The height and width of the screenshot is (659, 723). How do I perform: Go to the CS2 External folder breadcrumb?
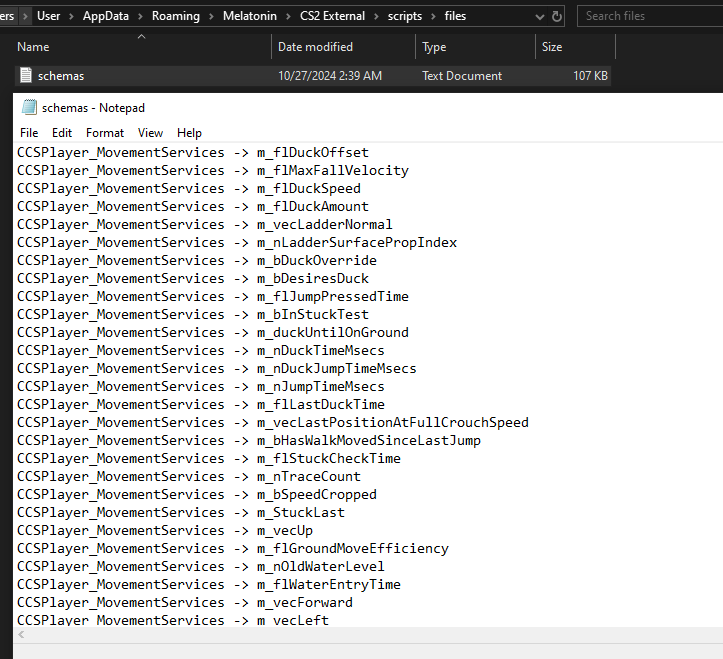[x=333, y=16]
